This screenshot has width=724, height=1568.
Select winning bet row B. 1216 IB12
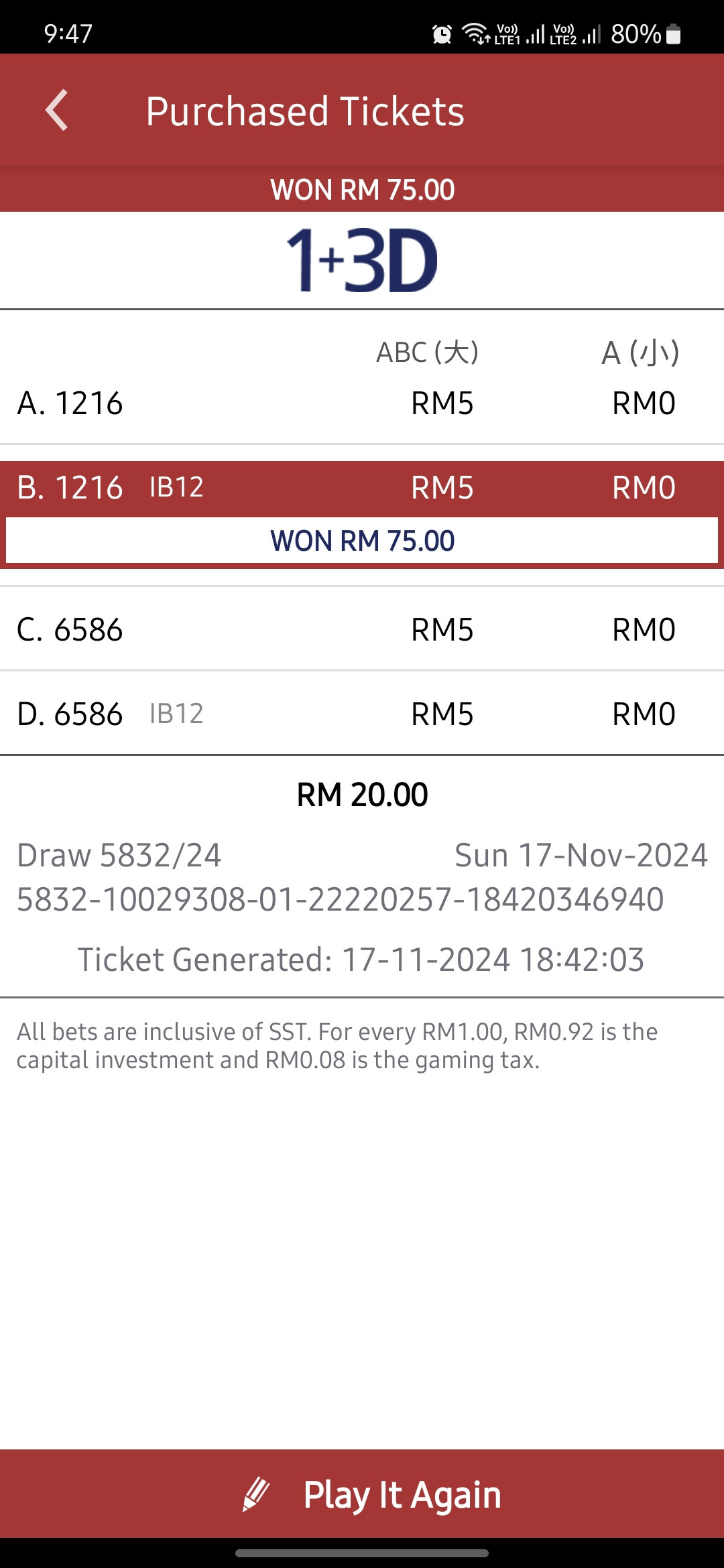click(362, 488)
